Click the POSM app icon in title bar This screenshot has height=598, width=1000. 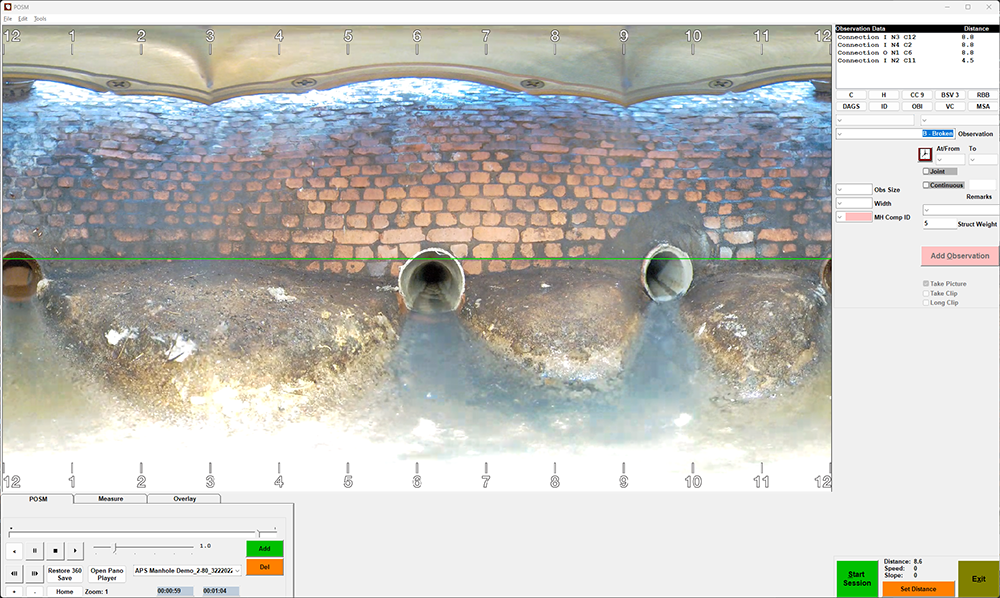8,6
